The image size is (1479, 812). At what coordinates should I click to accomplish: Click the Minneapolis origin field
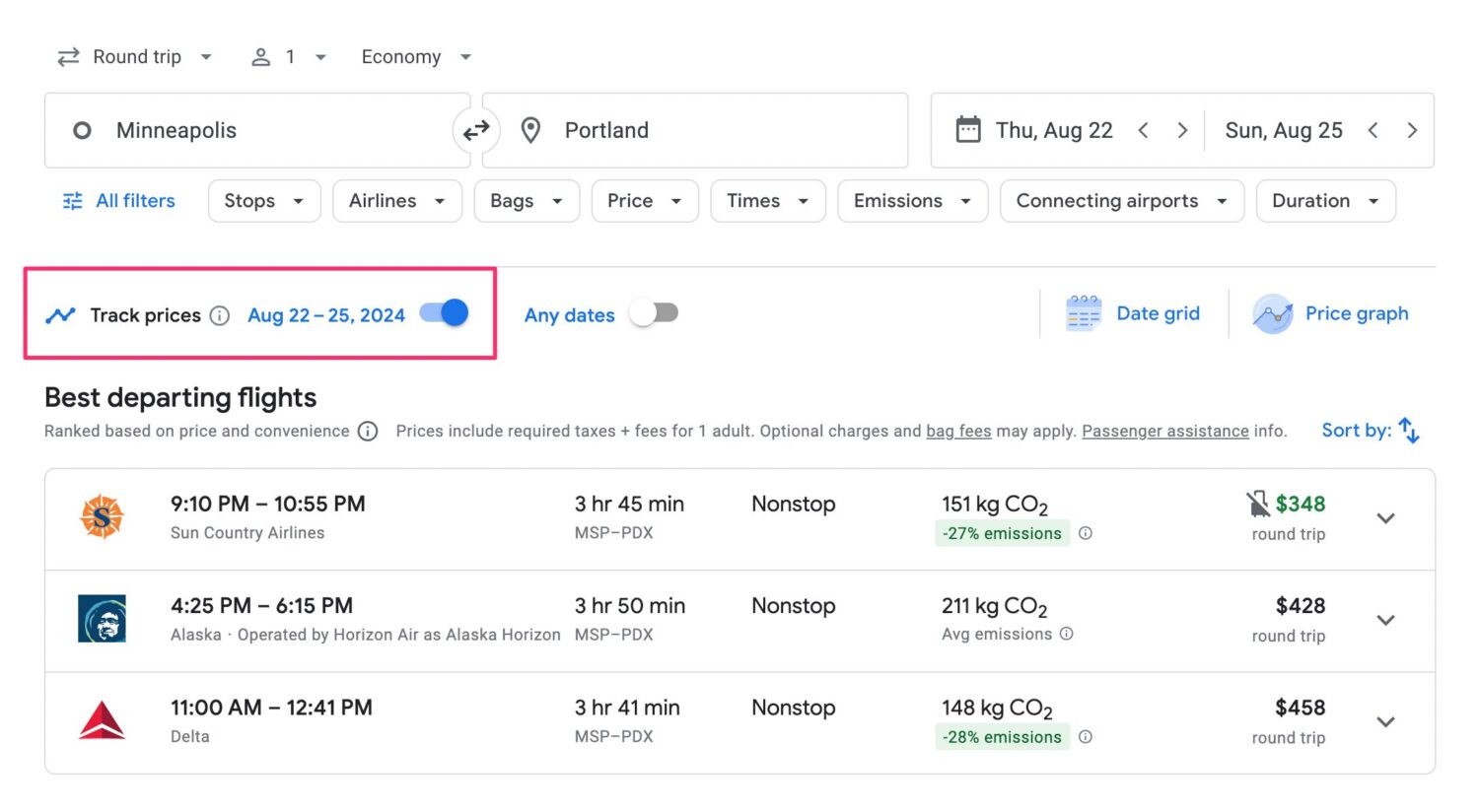[246, 129]
